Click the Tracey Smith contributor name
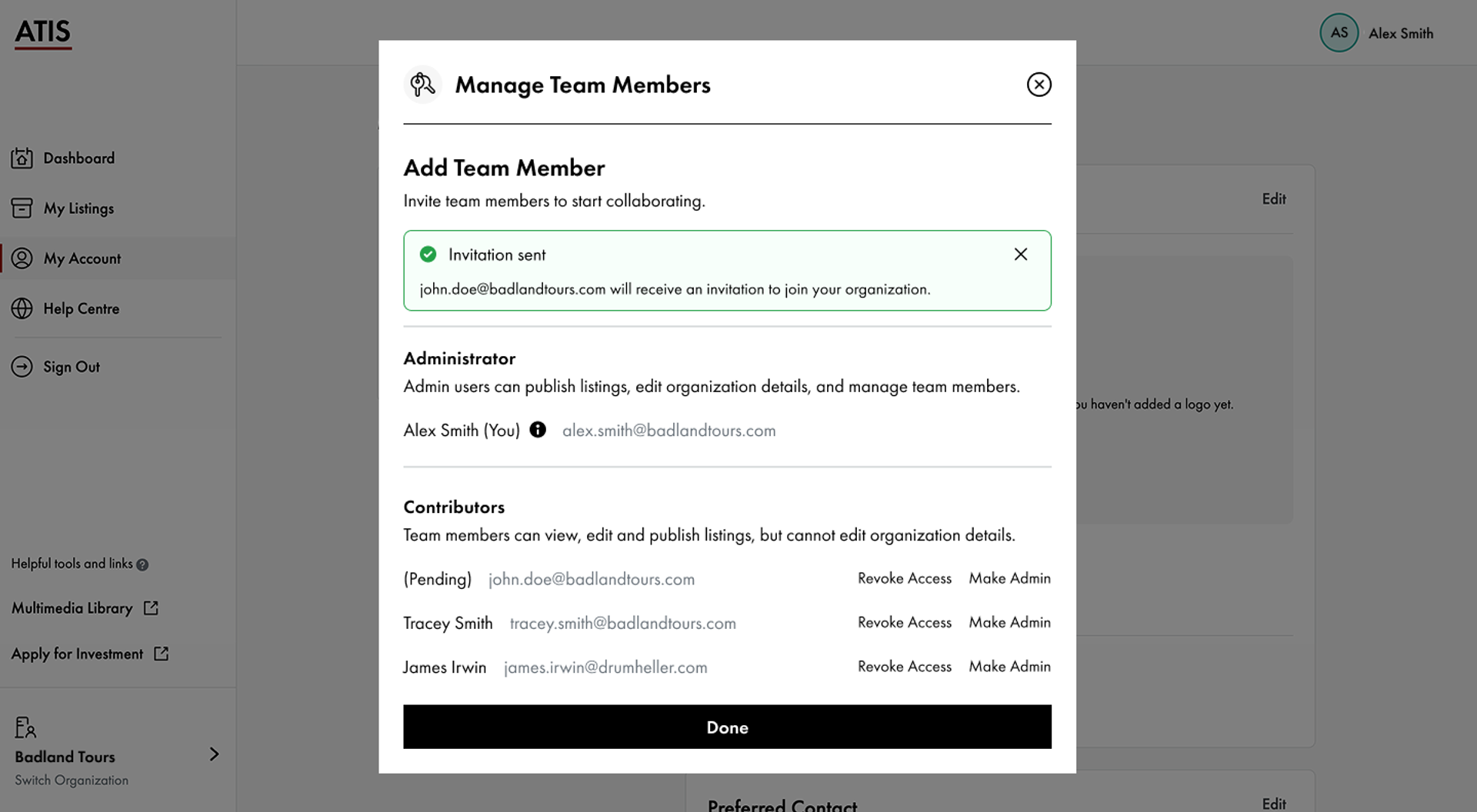The image size is (1477, 812). [x=448, y=623]
